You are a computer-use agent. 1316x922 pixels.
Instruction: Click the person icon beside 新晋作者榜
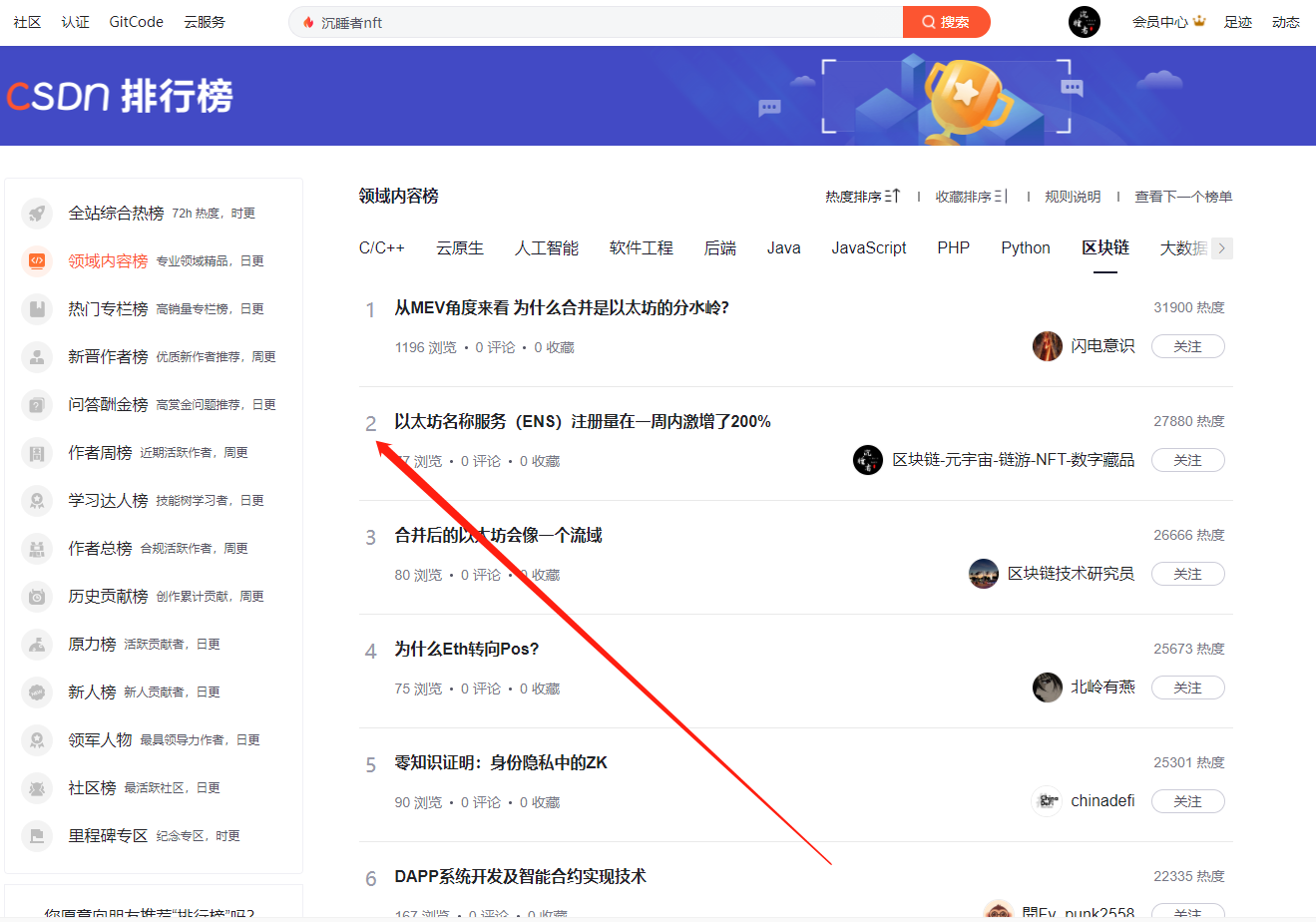[37, 357]
